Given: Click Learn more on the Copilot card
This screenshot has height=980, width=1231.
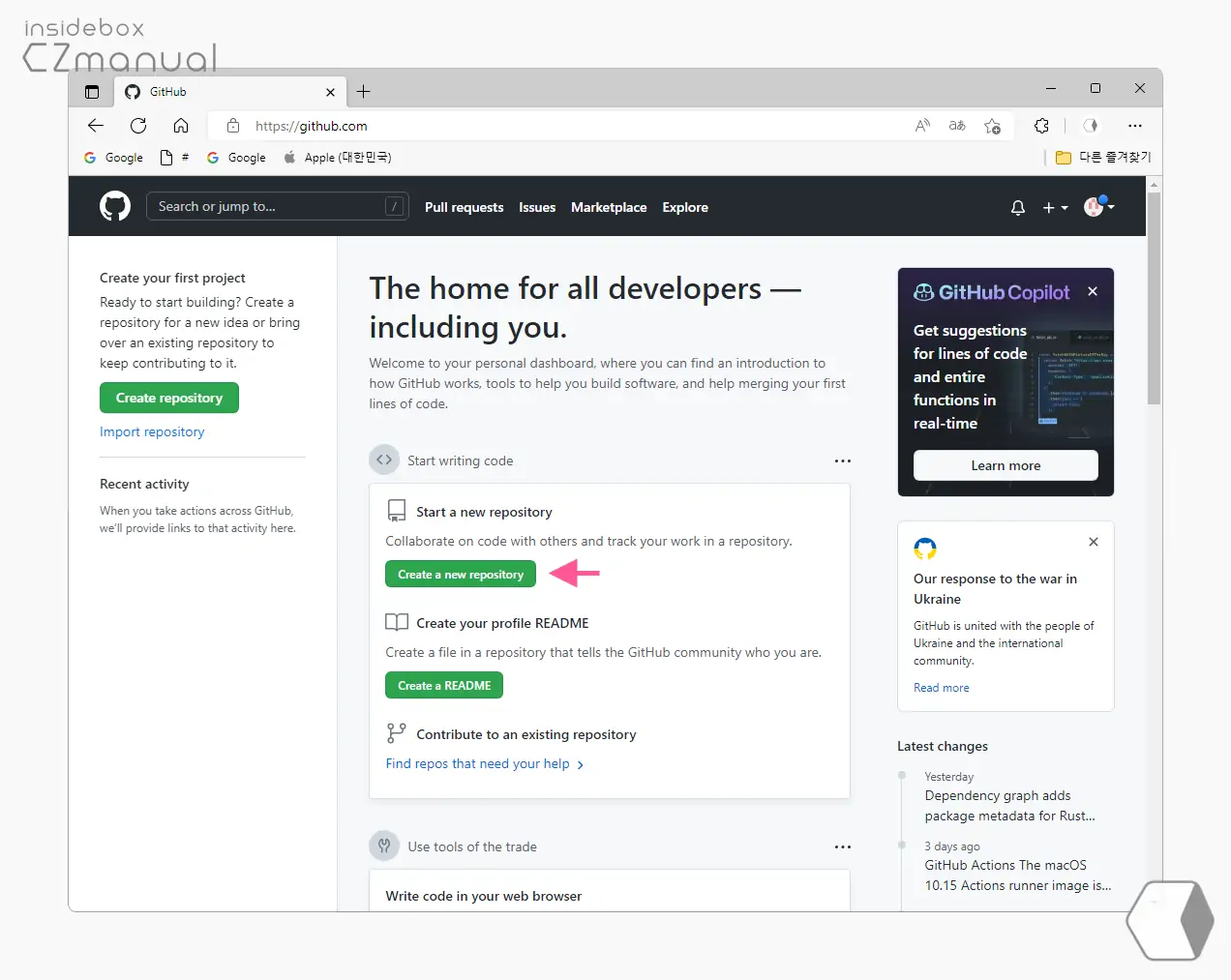Looking at the screenshot, I should (1006, 465).
